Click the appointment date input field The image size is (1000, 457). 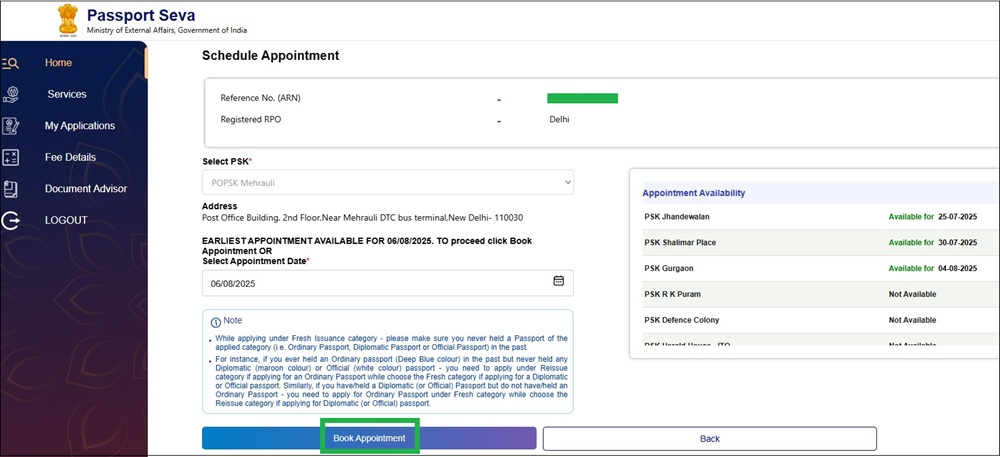pos(388,283)
